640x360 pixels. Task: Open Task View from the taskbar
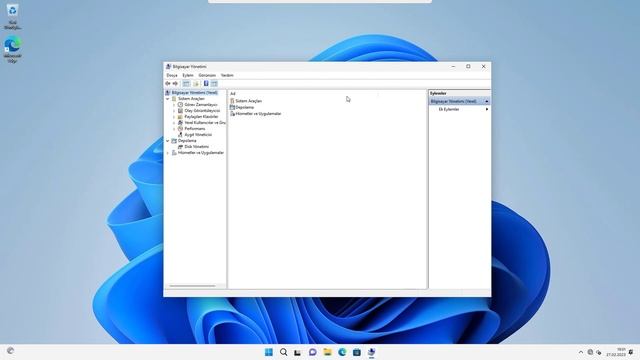click(298, 352)
